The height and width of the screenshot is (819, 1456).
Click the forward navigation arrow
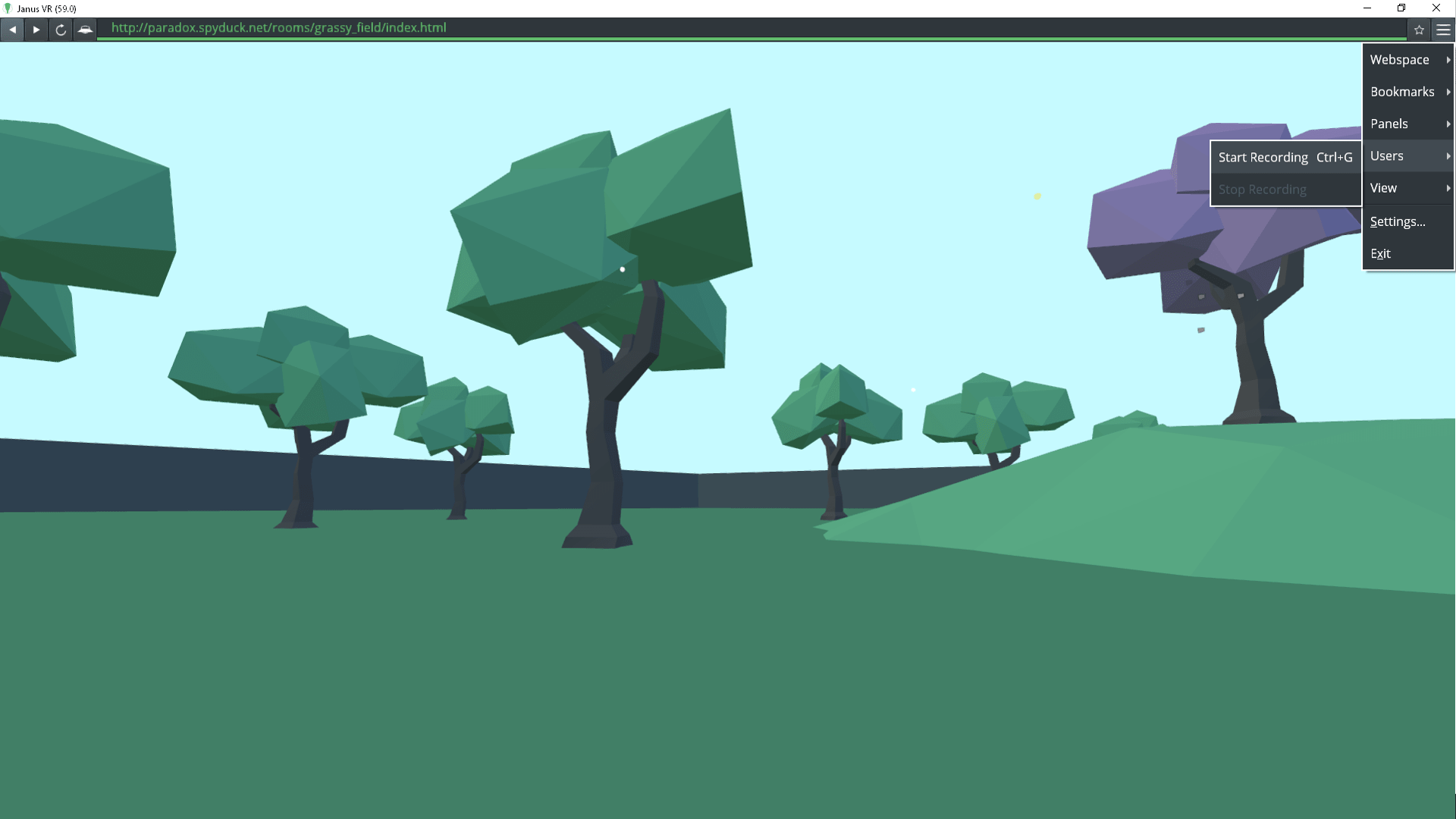pos(36,30)
